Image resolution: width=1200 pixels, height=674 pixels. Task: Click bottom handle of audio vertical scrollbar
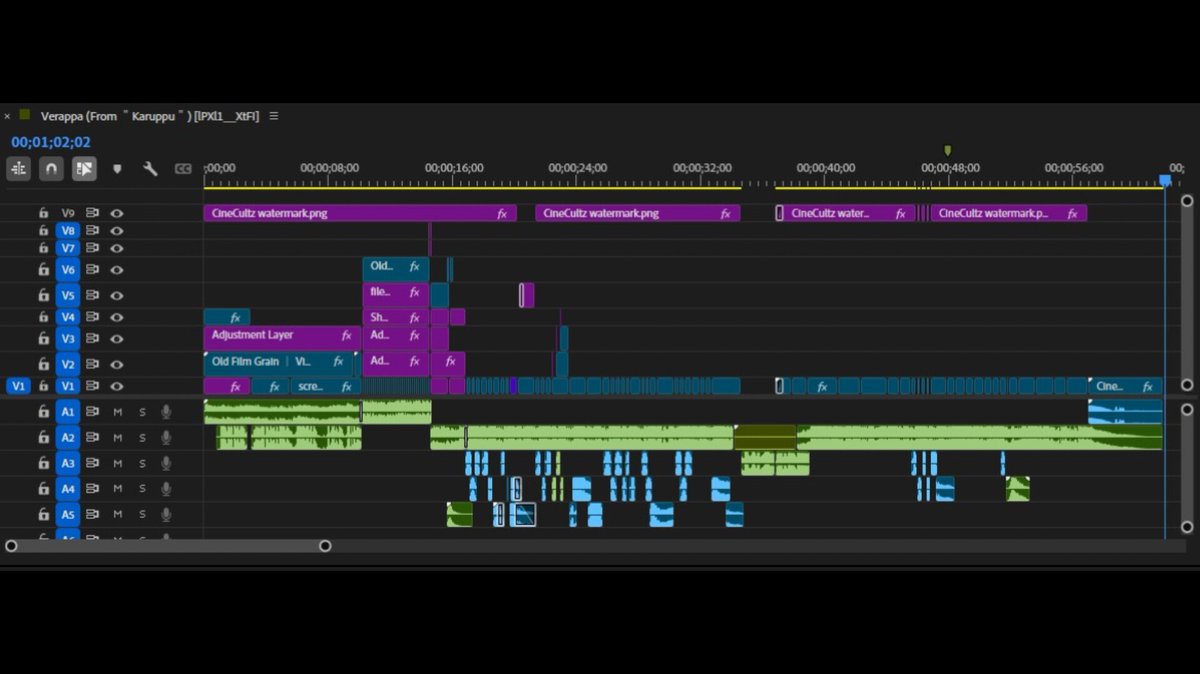(1187, 525)
